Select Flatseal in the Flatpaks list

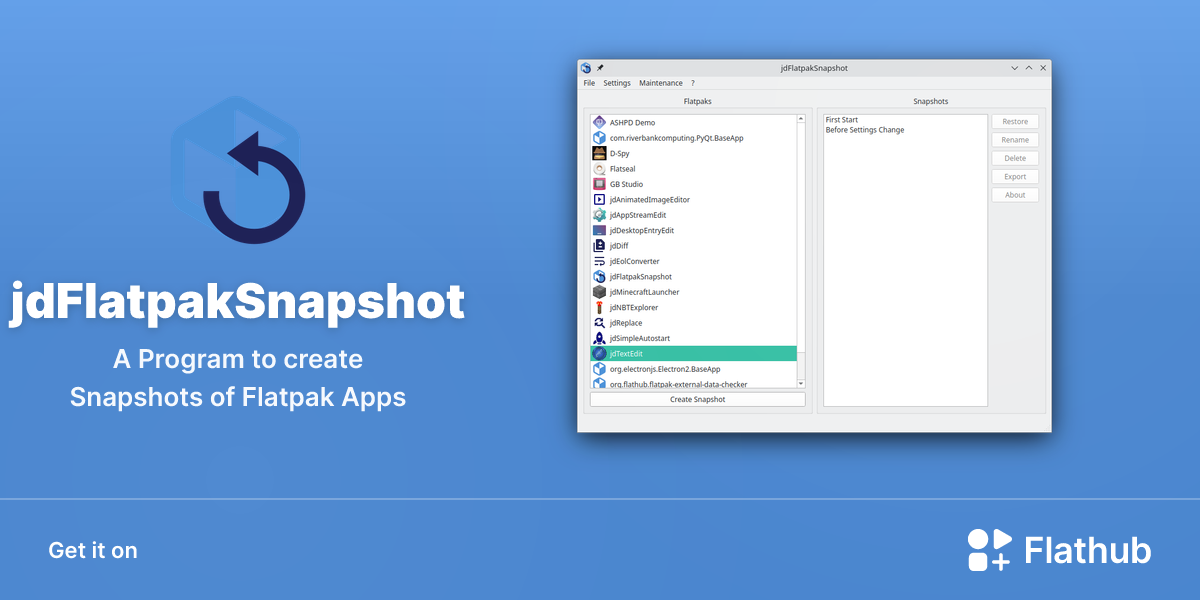tap(693, 169)
